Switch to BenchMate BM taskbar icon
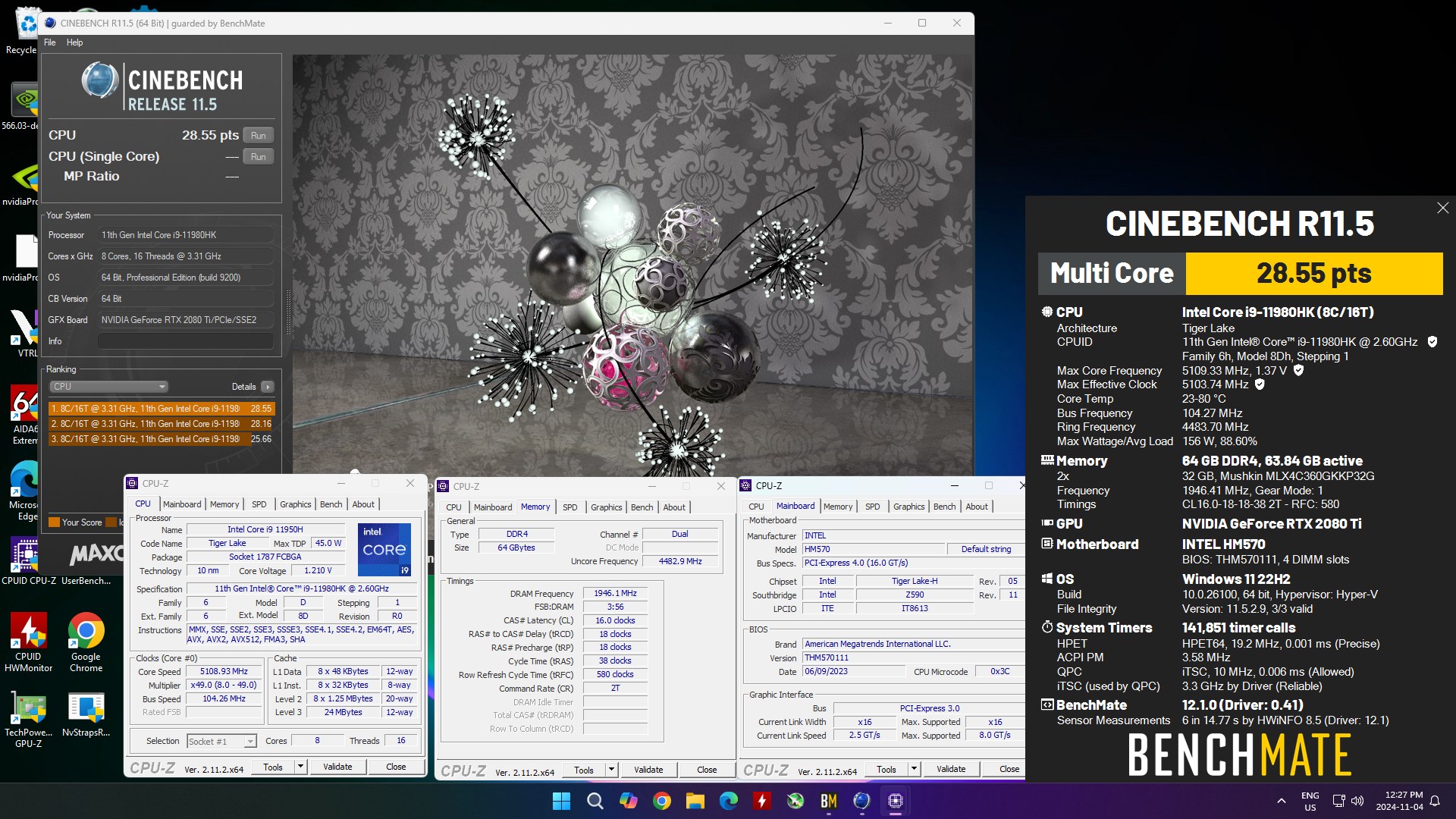The height and width of the screenshot is (819, 1456). click(829, 801)
